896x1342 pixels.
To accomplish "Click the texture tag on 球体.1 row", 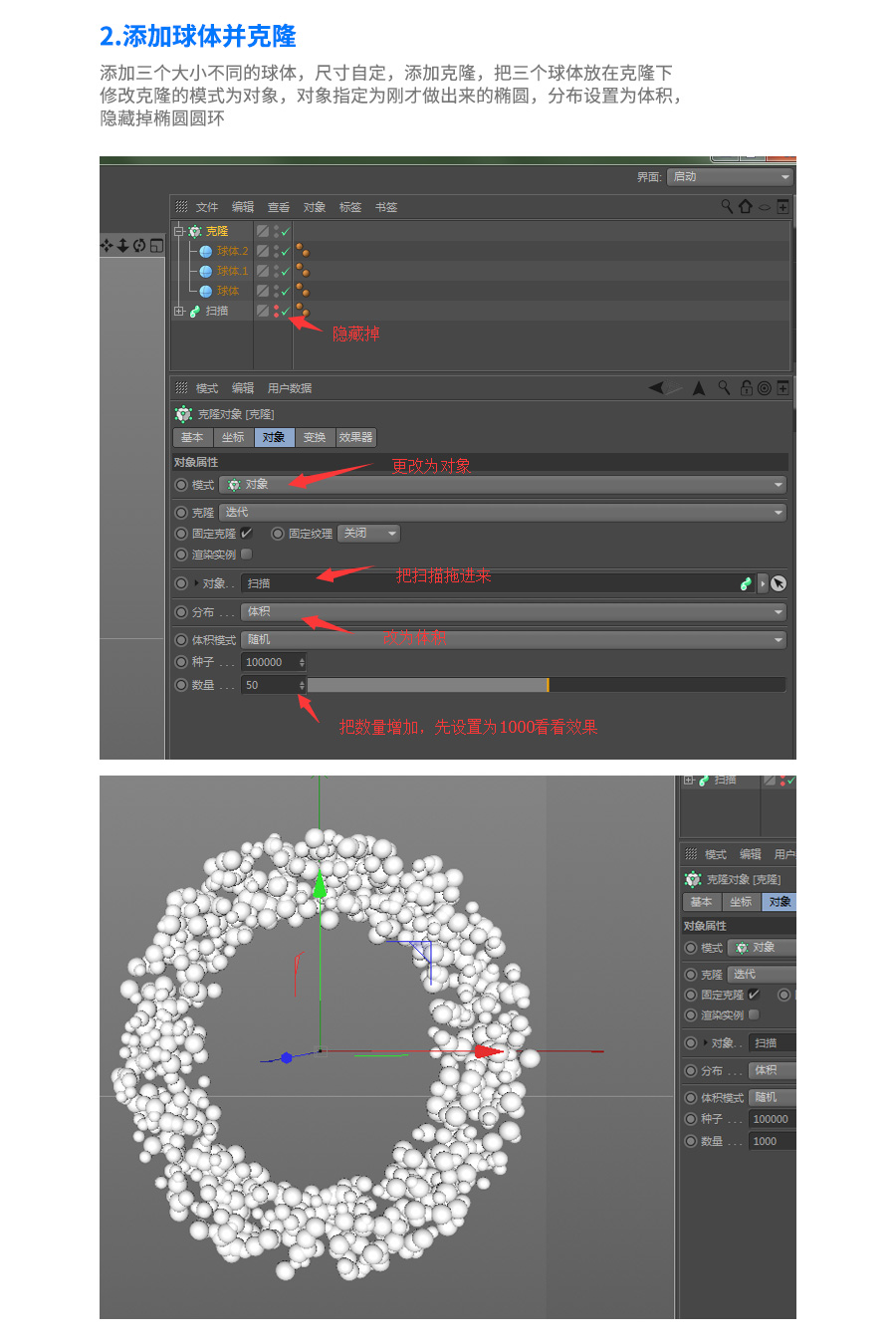I will [302, 271].
